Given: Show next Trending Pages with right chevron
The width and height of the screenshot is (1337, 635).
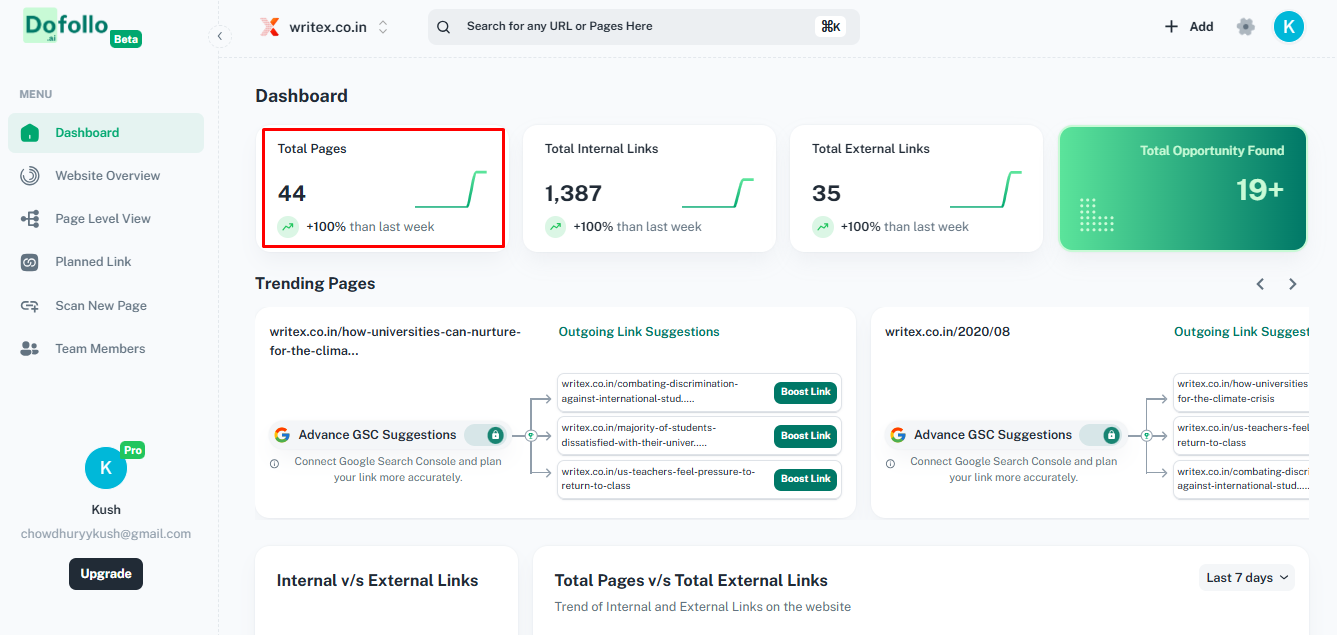Looking at the screenshot, I should point(1293,284).
